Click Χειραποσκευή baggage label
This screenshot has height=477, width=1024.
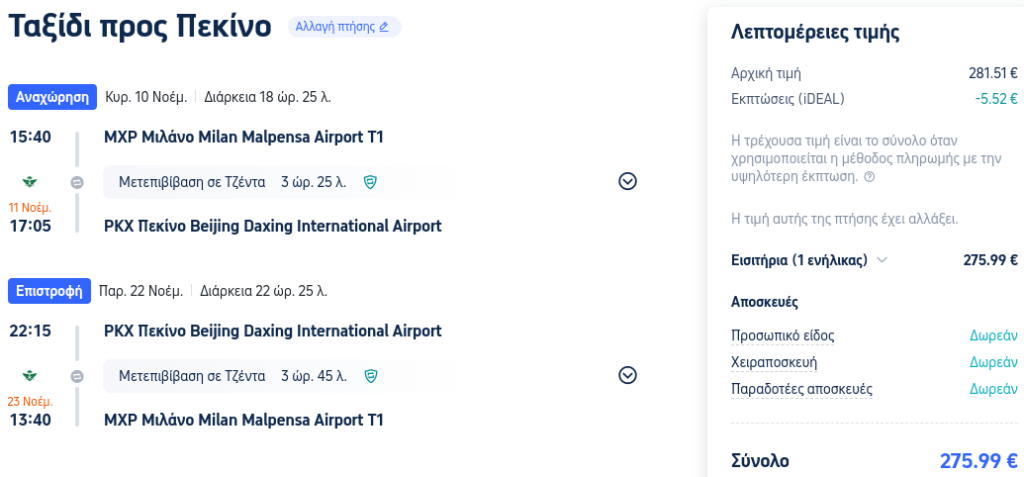tap(774, 362)
